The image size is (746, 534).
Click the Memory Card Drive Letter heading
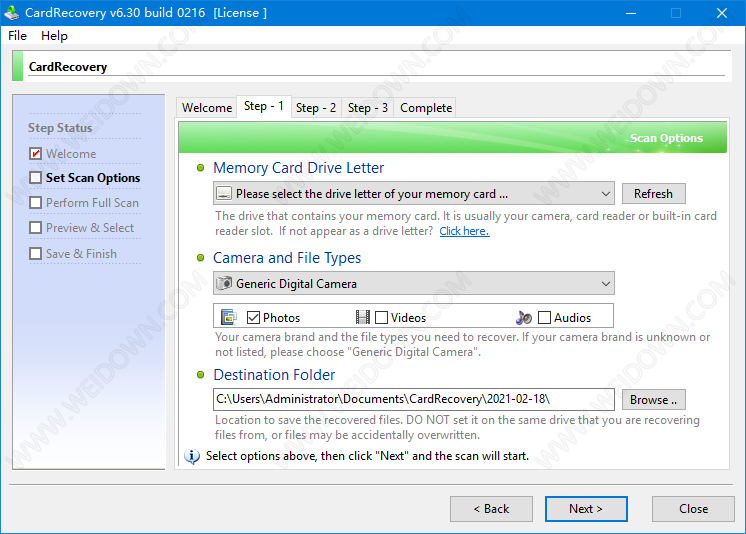tap(298, 168)
